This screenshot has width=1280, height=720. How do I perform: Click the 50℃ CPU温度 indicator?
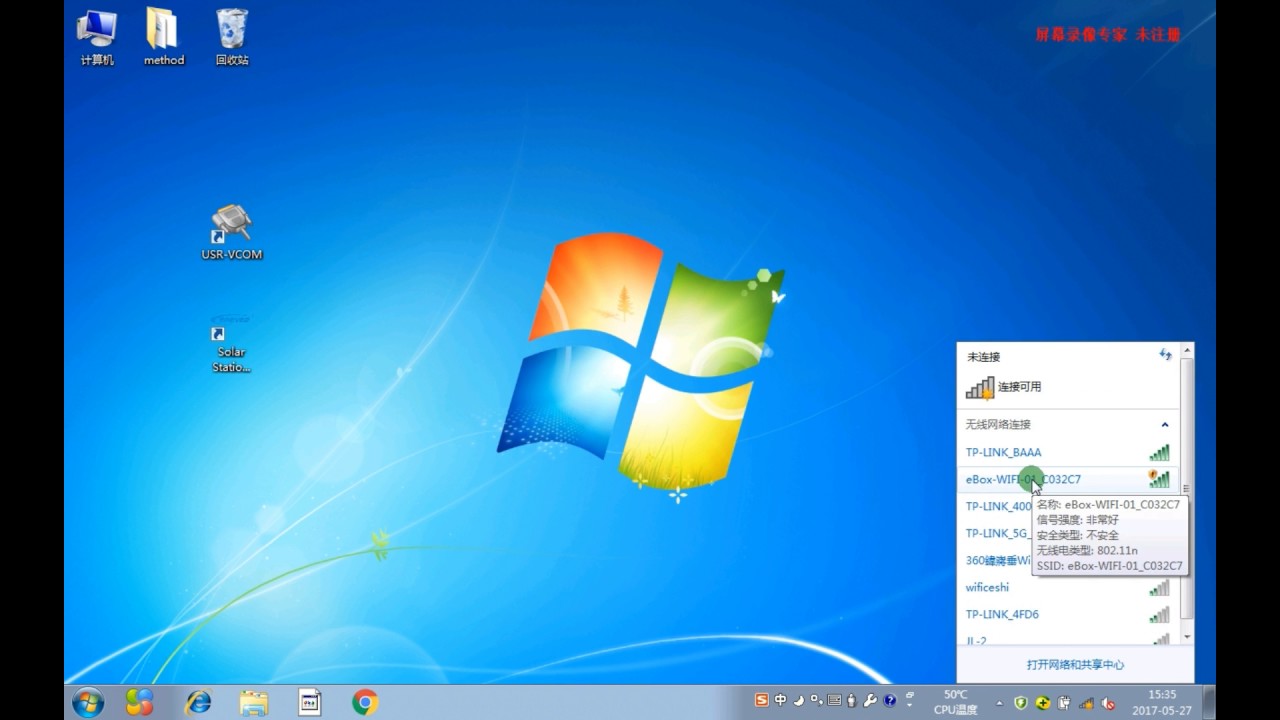click(955, 702)
